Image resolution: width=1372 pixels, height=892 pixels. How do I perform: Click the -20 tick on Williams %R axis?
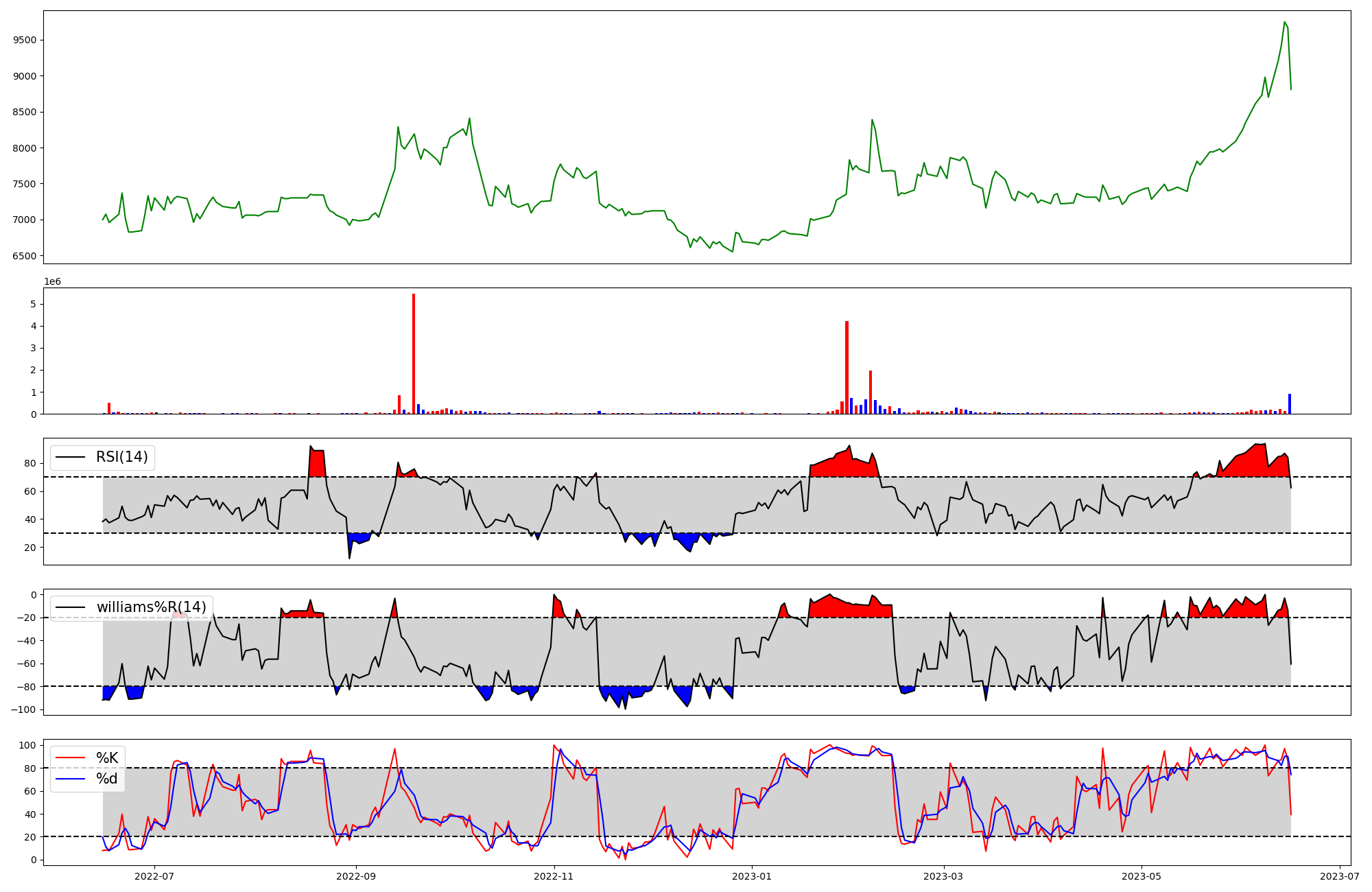click(27, 618)
